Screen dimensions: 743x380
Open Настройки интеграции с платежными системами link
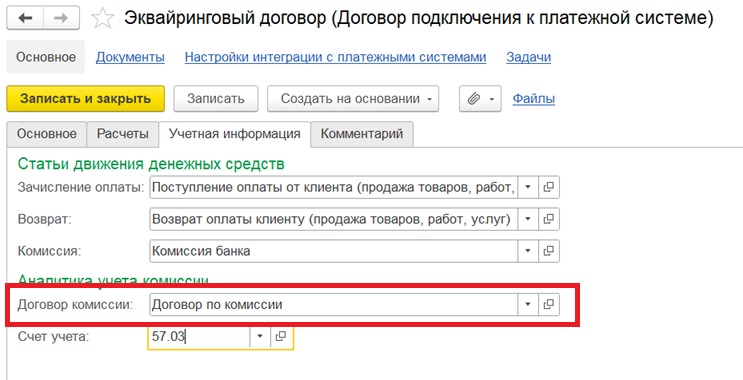tap(335, 57)
